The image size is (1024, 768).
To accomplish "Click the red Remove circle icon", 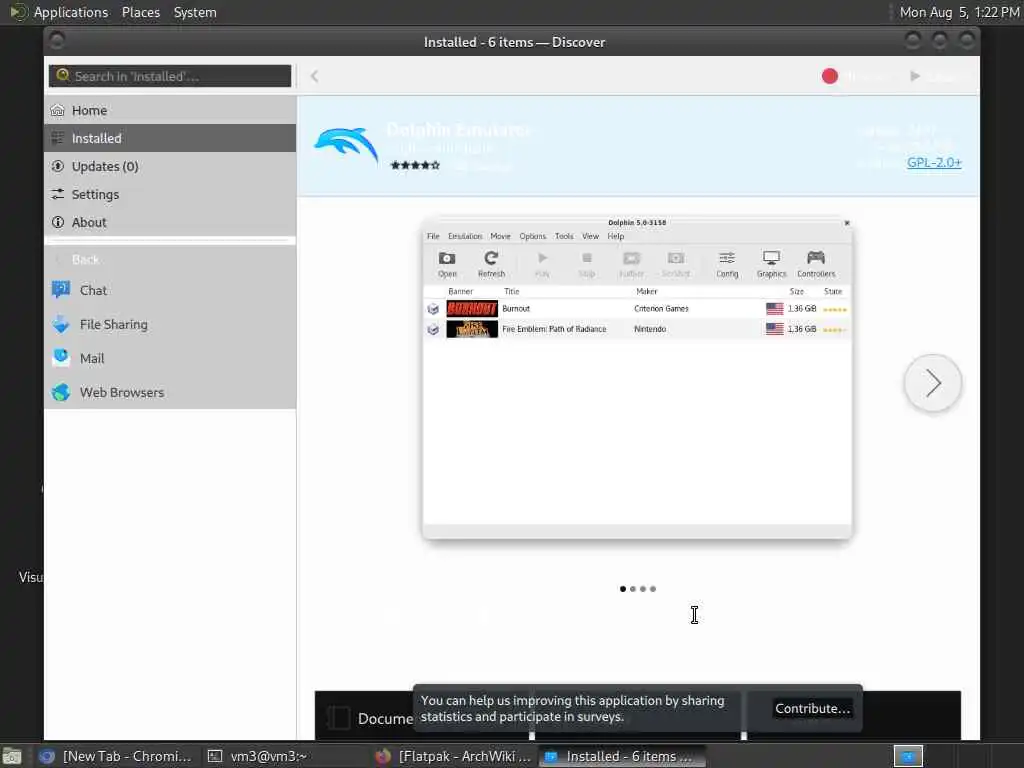I will (x=830, y=76).
